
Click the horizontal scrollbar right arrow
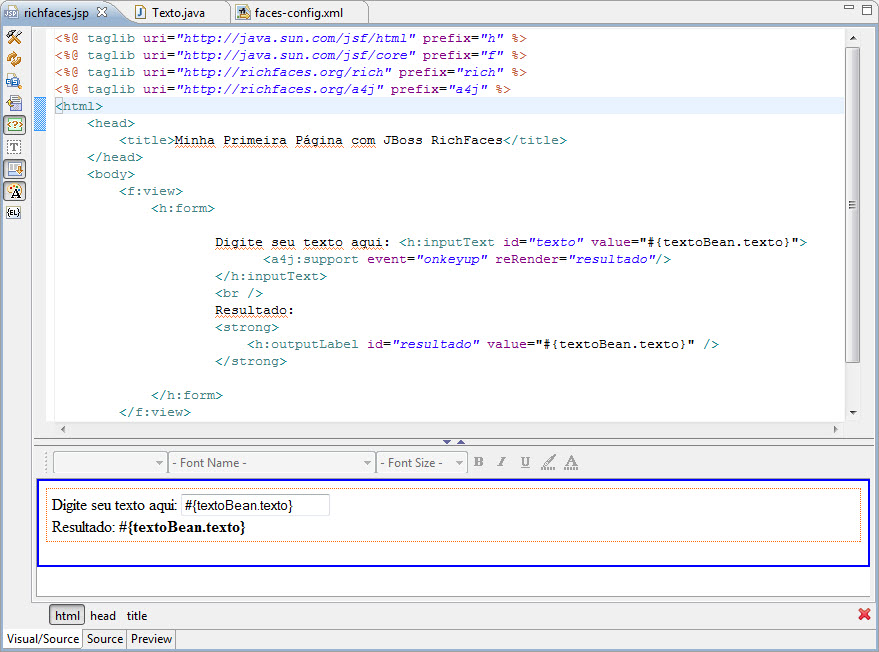pos(835,429)
